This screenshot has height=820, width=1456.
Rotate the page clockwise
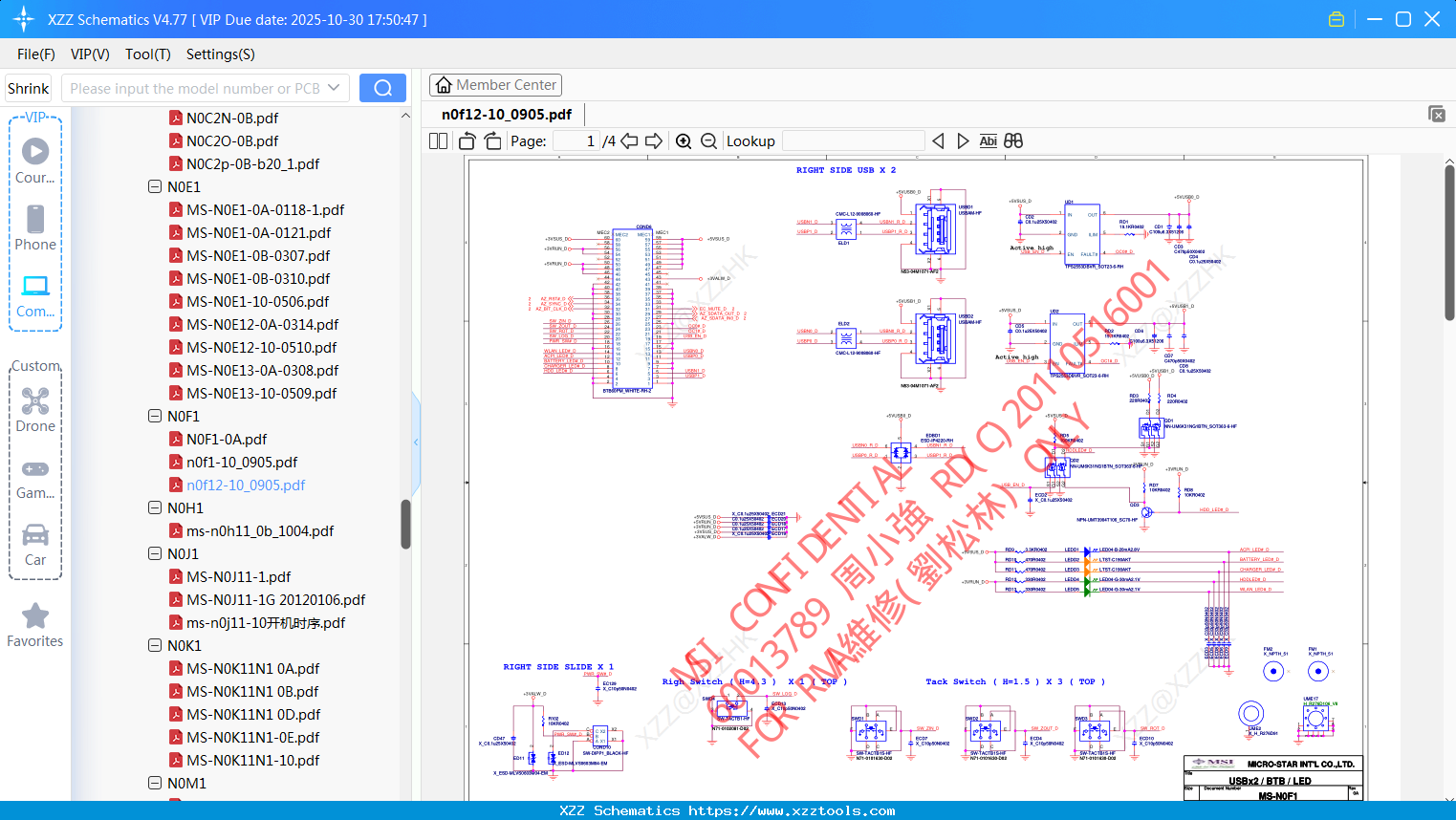[492, 140]
